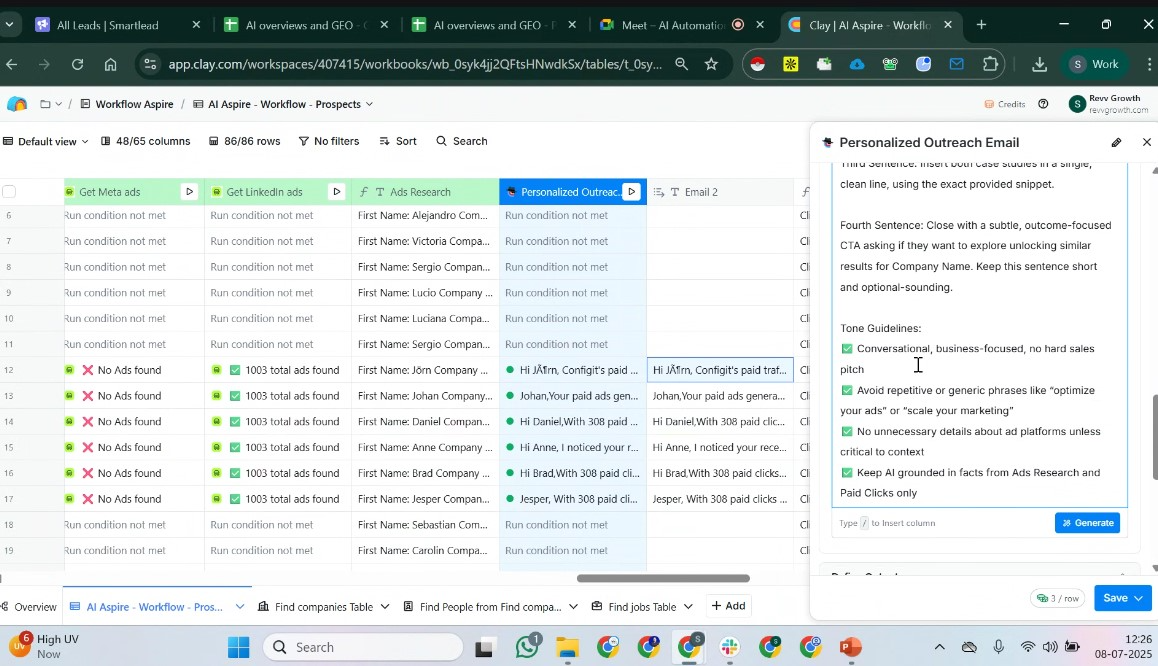Open the Work profile button in Chrome
1158x666 pixels.
[x=1094, y=64]
